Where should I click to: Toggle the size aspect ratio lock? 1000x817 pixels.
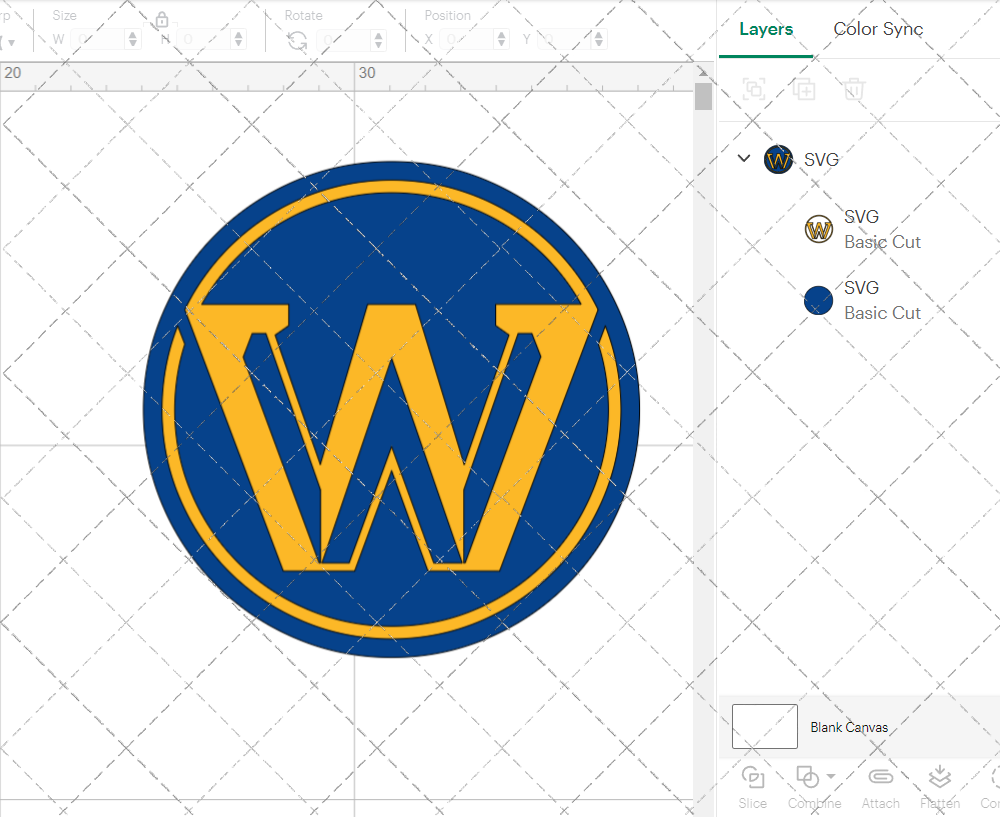tap(162, 20)
